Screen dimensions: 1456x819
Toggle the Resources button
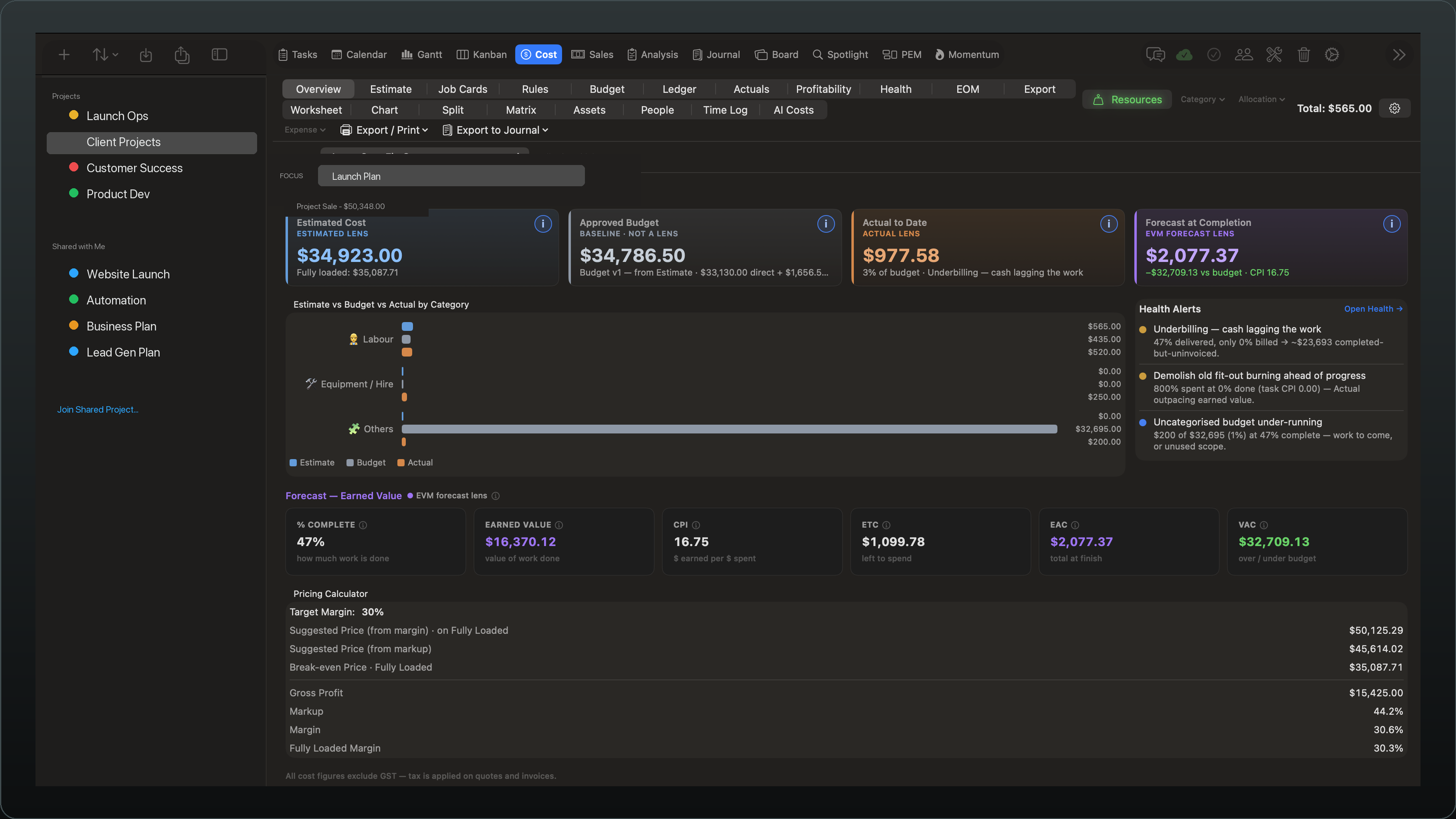tap(1127, 100)
